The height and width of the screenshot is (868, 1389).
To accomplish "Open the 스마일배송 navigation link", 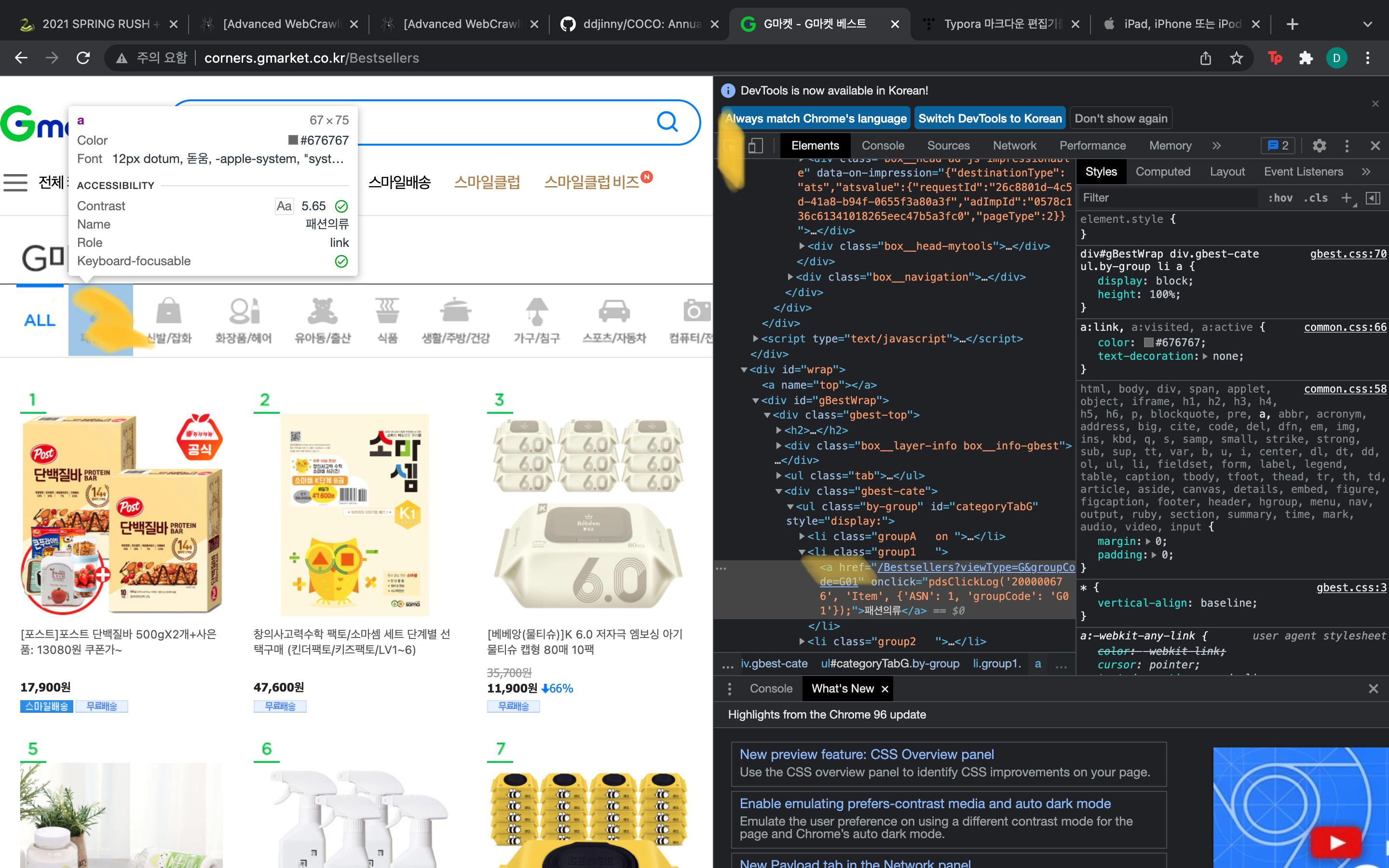I will point(399,183).
